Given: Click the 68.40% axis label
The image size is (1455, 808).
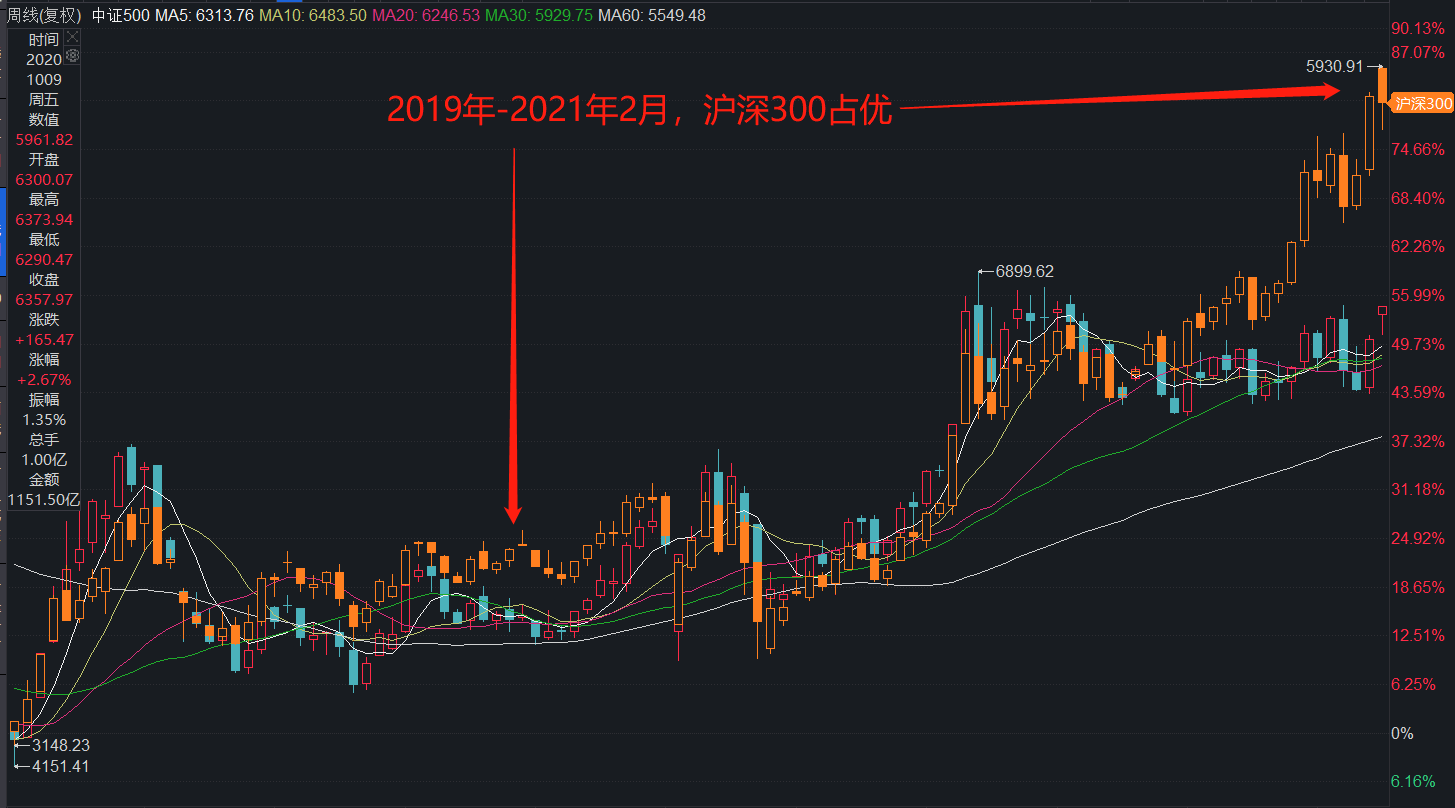Looking at the screenshot, I should click(1419, 197).
